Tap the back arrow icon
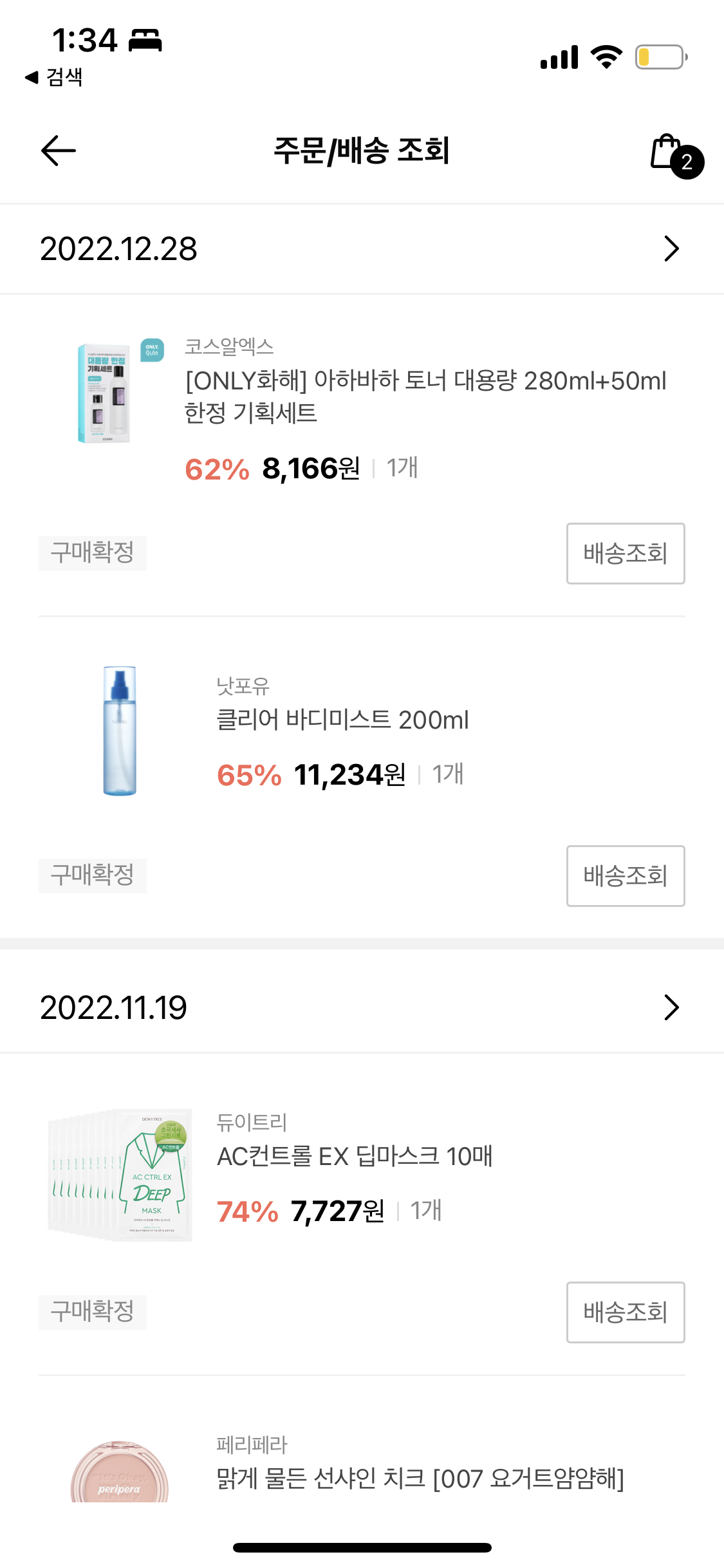724x1568 pixels. pyautogui.click(x=59, y=151)
